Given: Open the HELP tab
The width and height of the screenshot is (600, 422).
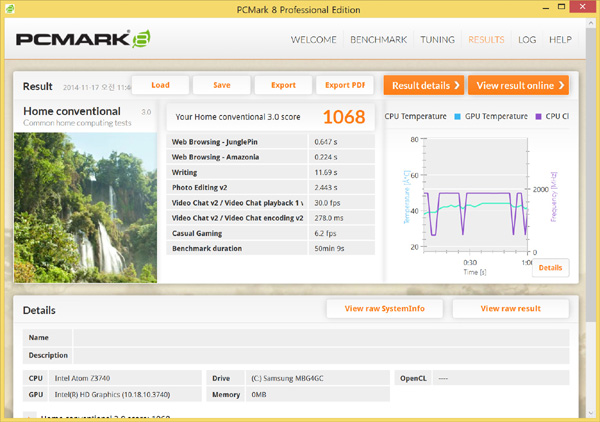Looking at the screenshot, I should (x=560, y=40).
